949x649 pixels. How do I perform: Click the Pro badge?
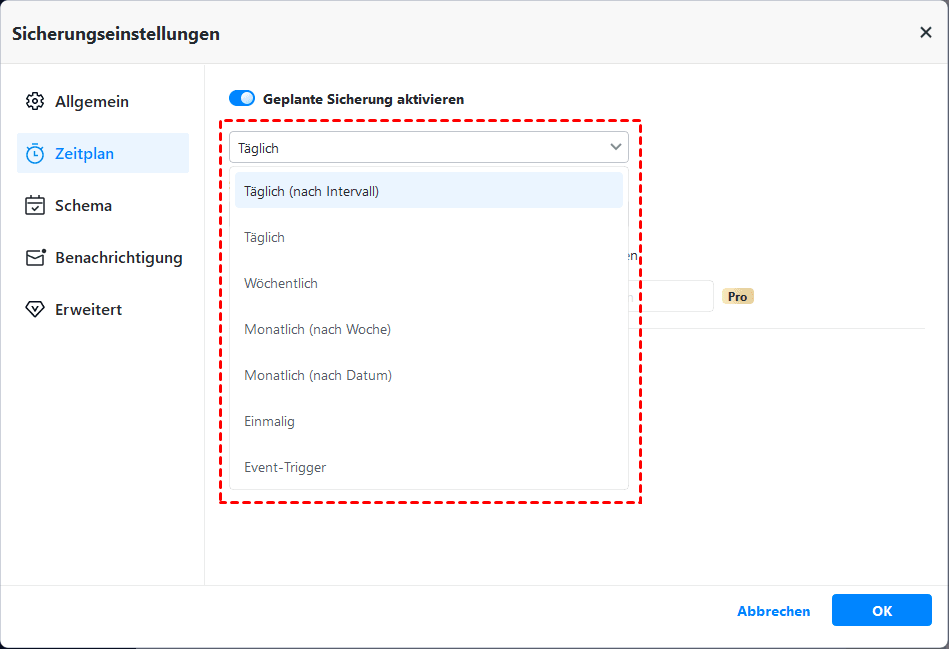point(738,296)
